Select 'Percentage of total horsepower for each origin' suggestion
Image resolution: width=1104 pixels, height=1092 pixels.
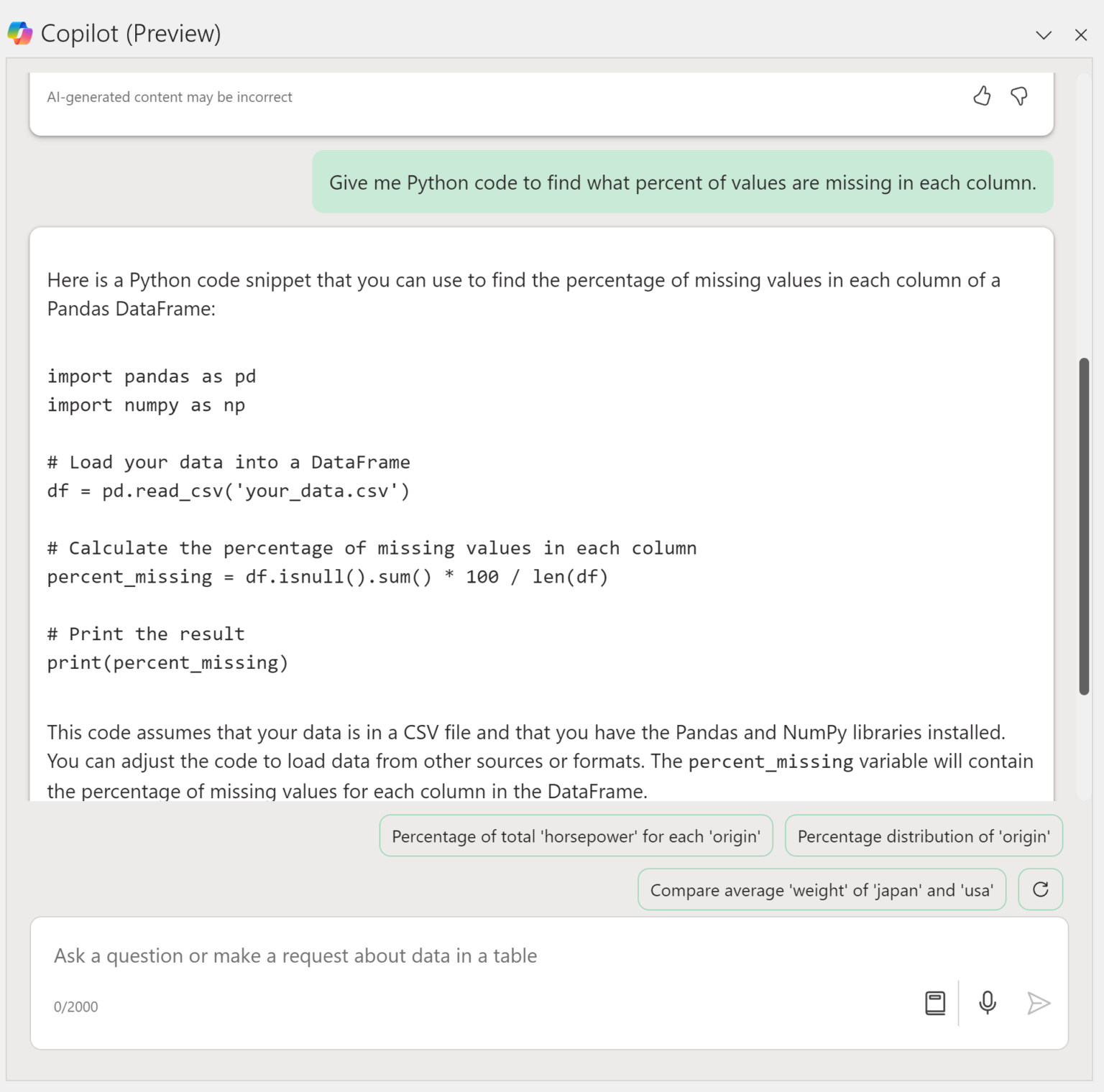(x=576, y=836)
